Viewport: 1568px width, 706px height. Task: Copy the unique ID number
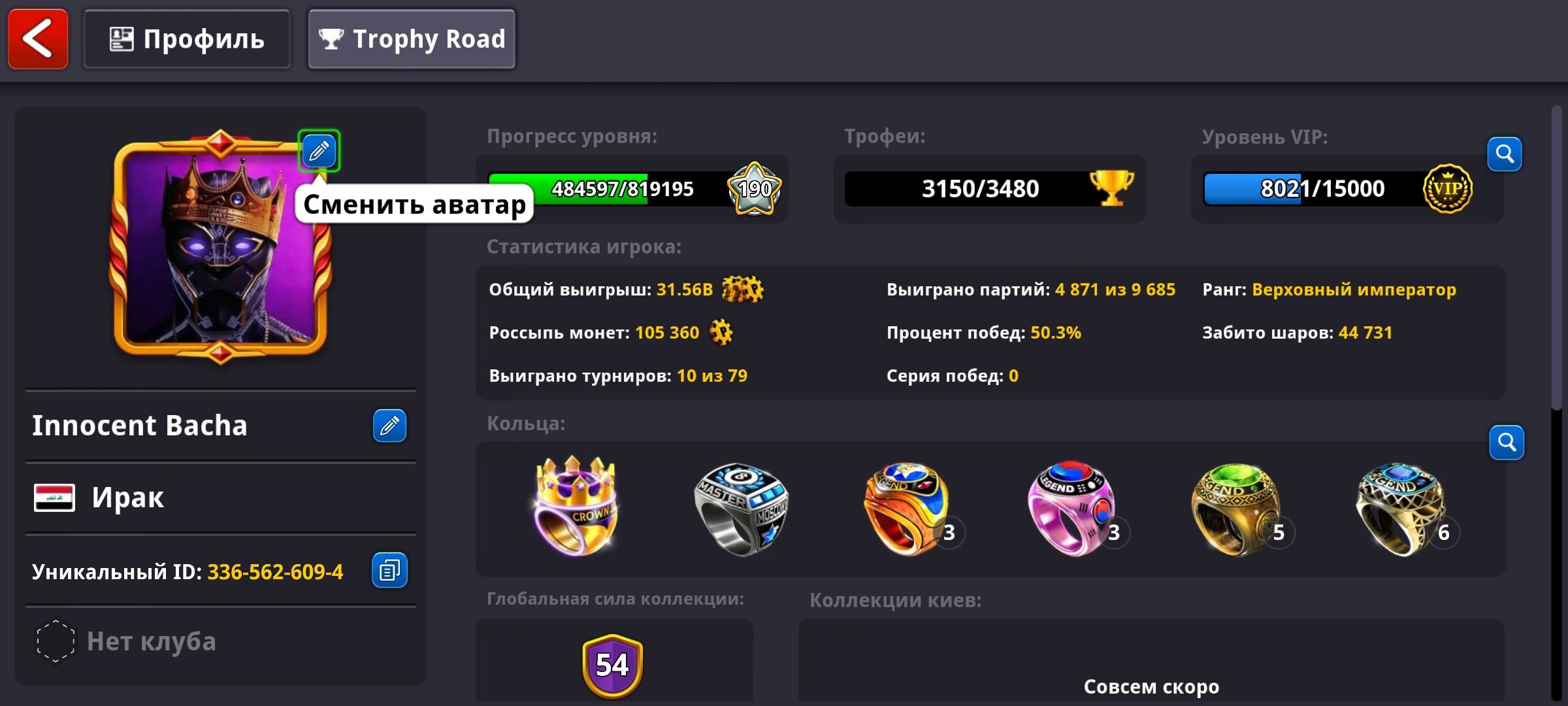pyautogui.click(x=389, y=570)
